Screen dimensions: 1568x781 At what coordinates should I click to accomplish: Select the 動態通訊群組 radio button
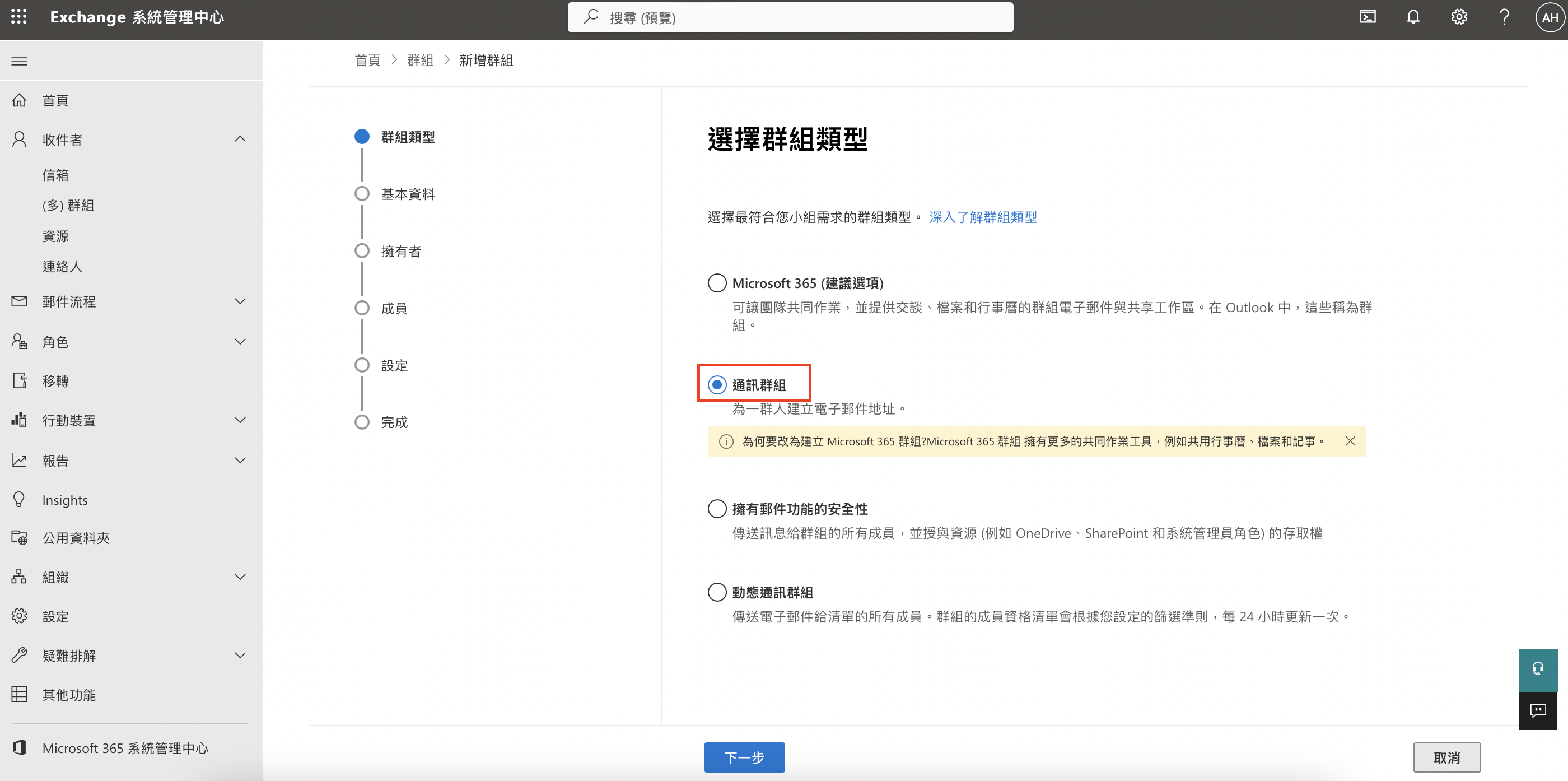(717, 592)
